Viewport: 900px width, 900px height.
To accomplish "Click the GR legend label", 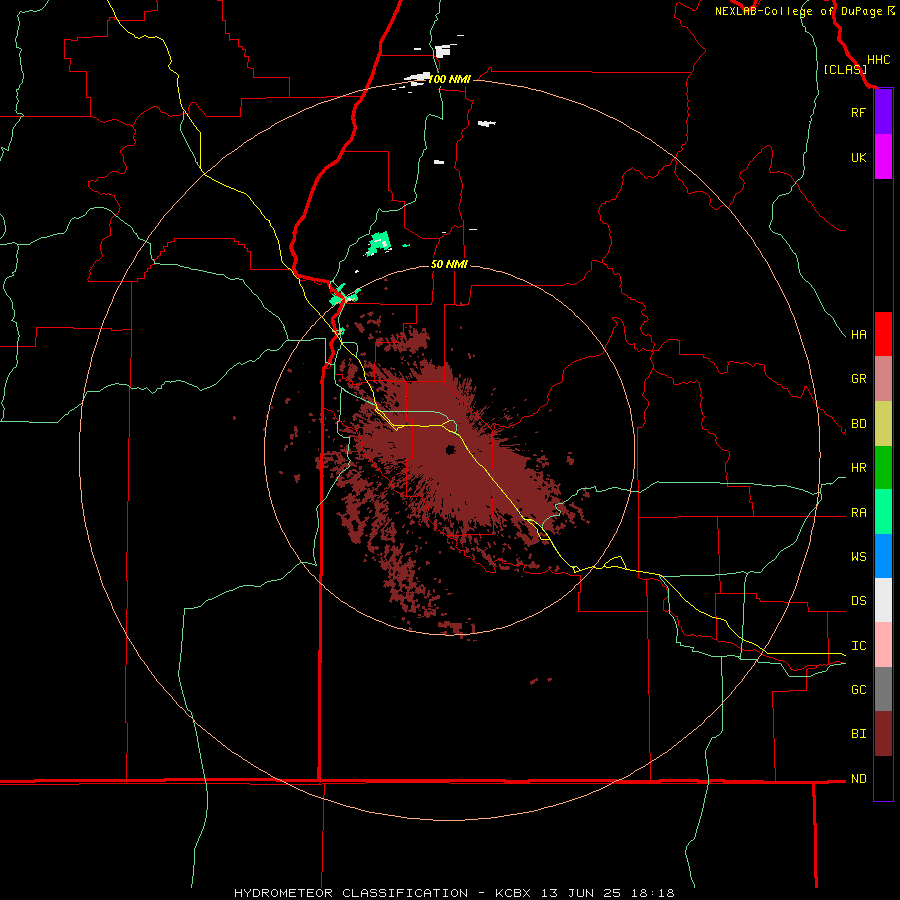I will (858, 379).
